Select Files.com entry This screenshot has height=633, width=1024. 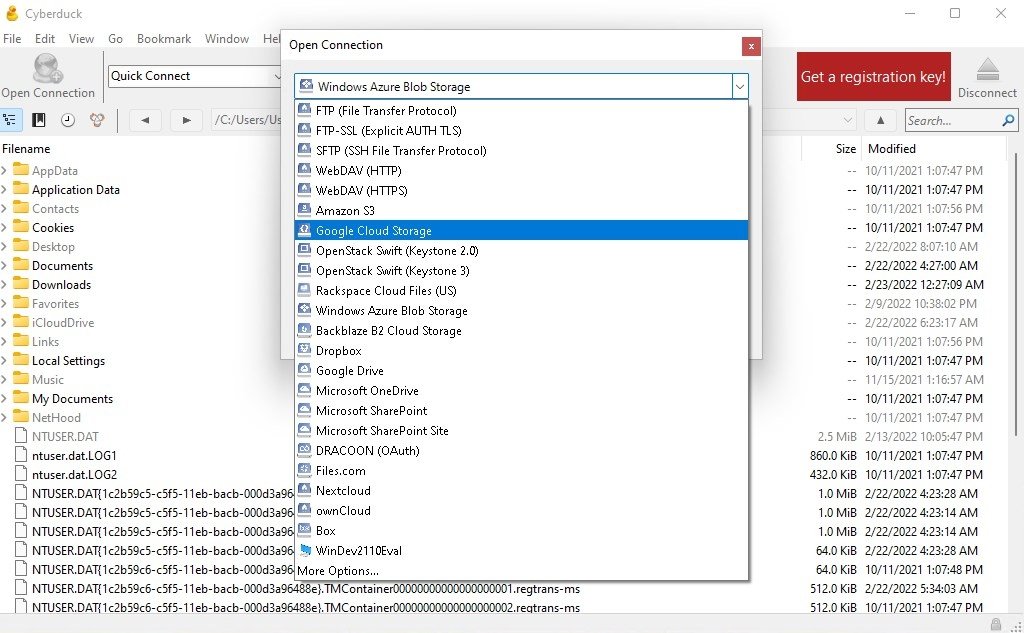(x=521, y=470)
